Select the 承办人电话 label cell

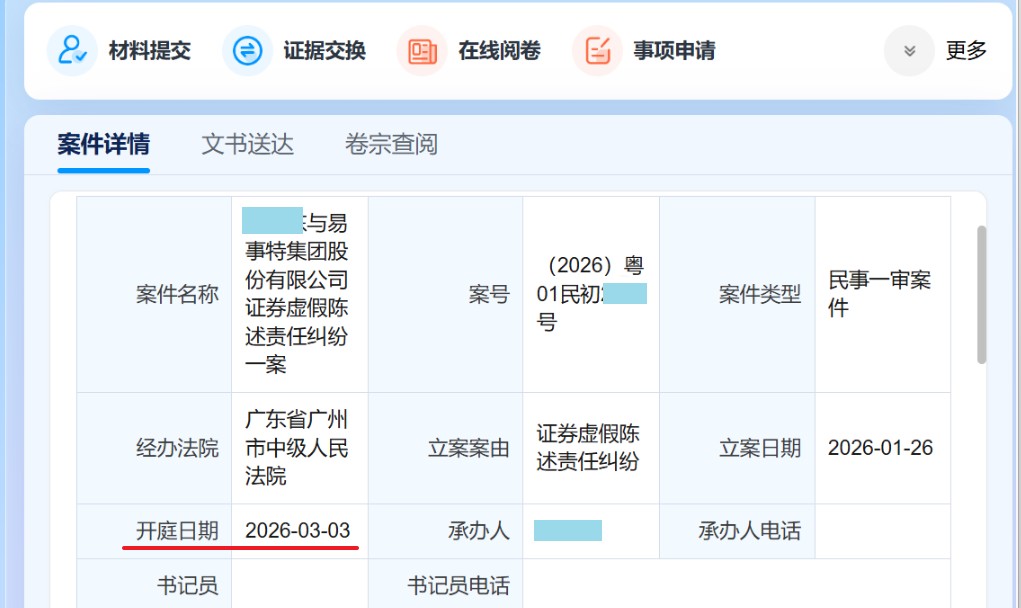point(737,531)
